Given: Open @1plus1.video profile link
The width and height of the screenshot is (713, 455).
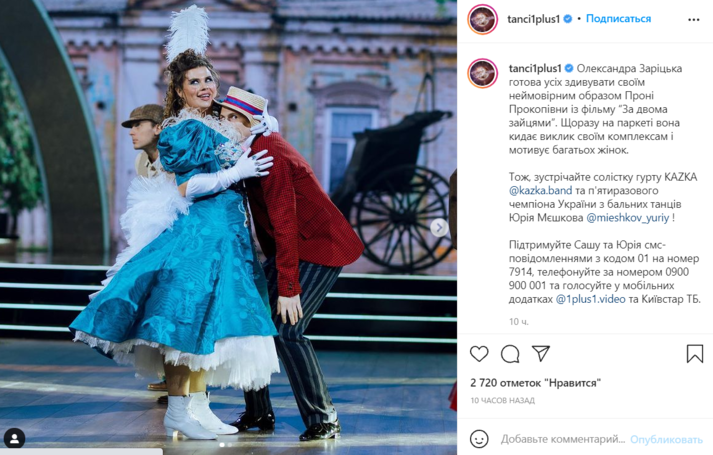Looking at the screenshot, I should 590,299.
